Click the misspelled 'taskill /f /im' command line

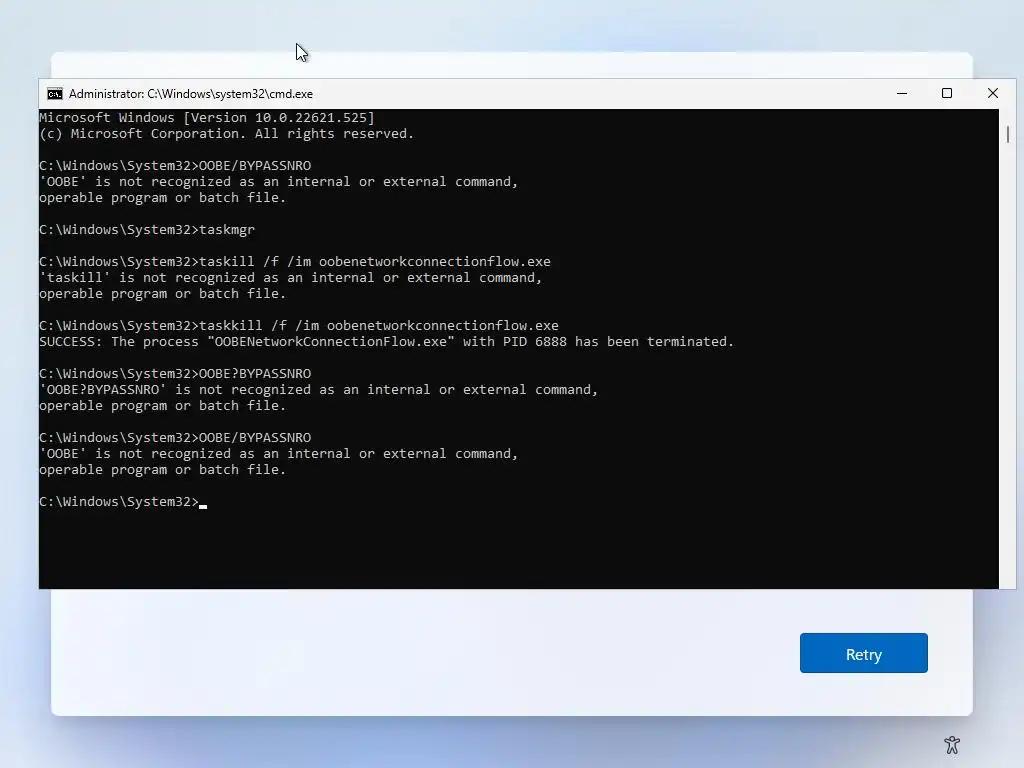click(295, 262)
